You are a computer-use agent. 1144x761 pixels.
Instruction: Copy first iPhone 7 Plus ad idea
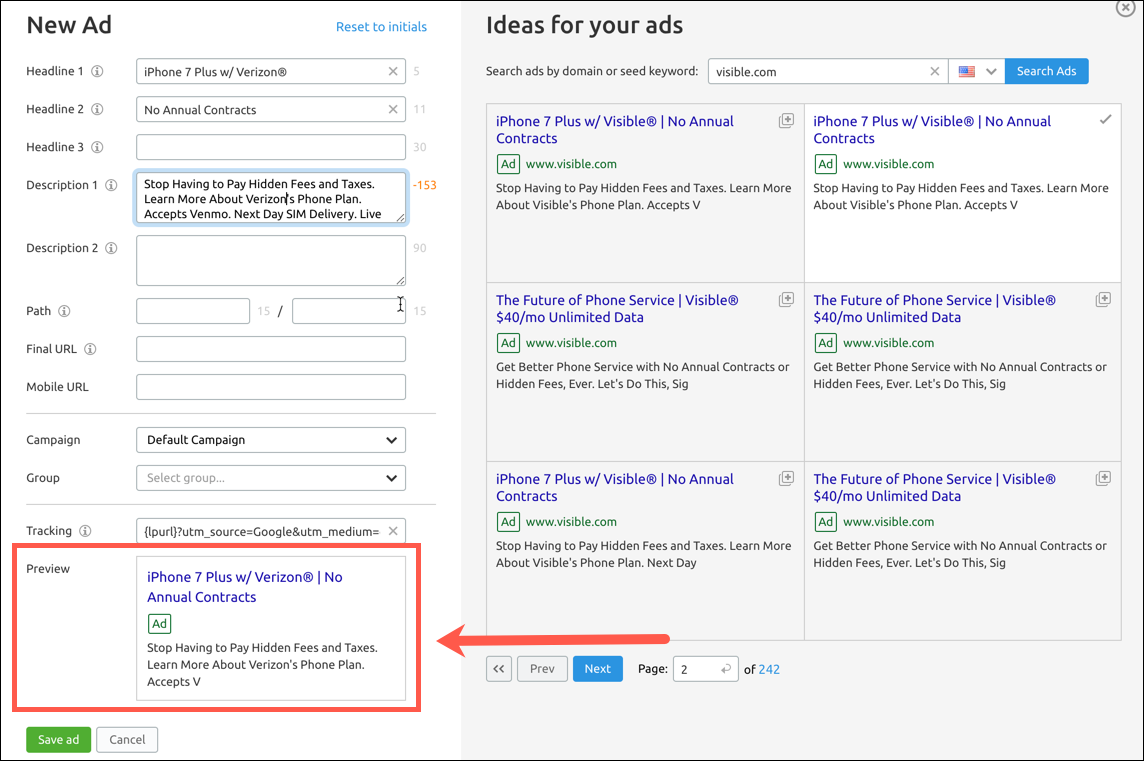pyautogui.click(x=786, y=120)
